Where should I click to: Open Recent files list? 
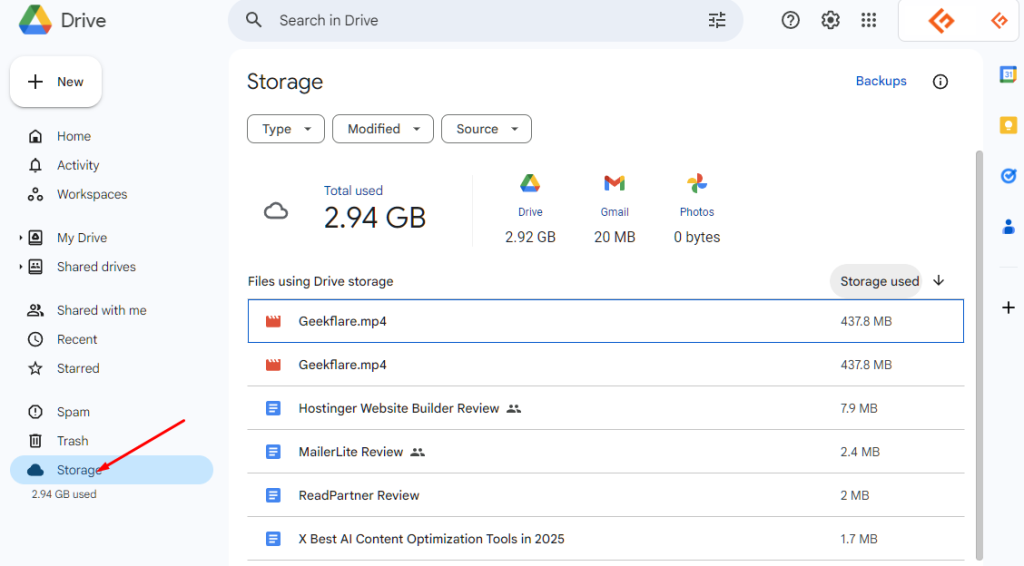(76, 339)
